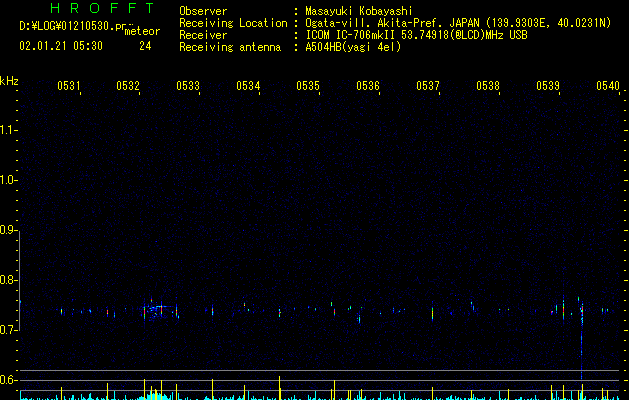This screenshot has height=400, width=629.
Task: Click the 0539 time marker
Action: (x=548, y=85)
